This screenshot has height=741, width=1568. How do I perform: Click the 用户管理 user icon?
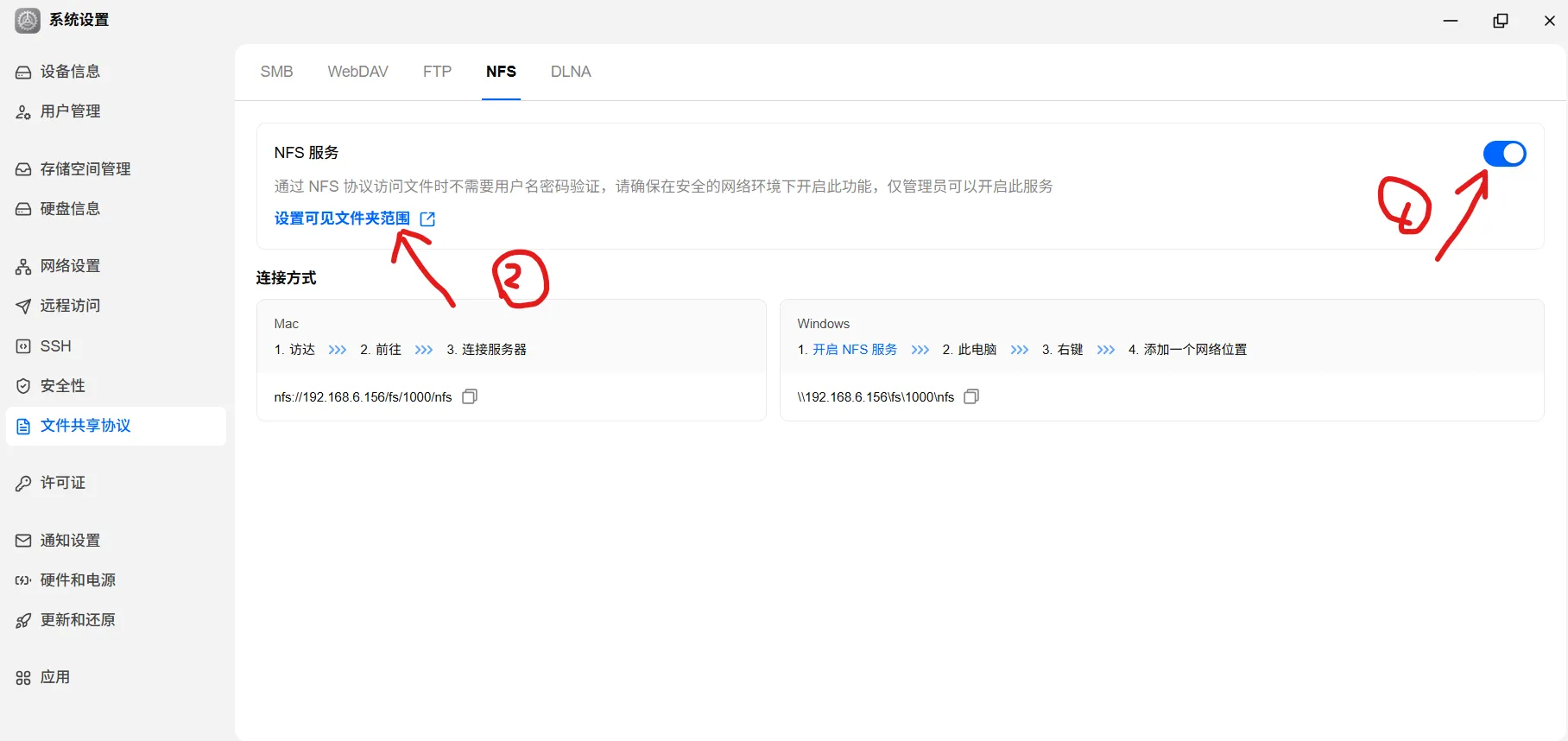click(x=23, y=112)
